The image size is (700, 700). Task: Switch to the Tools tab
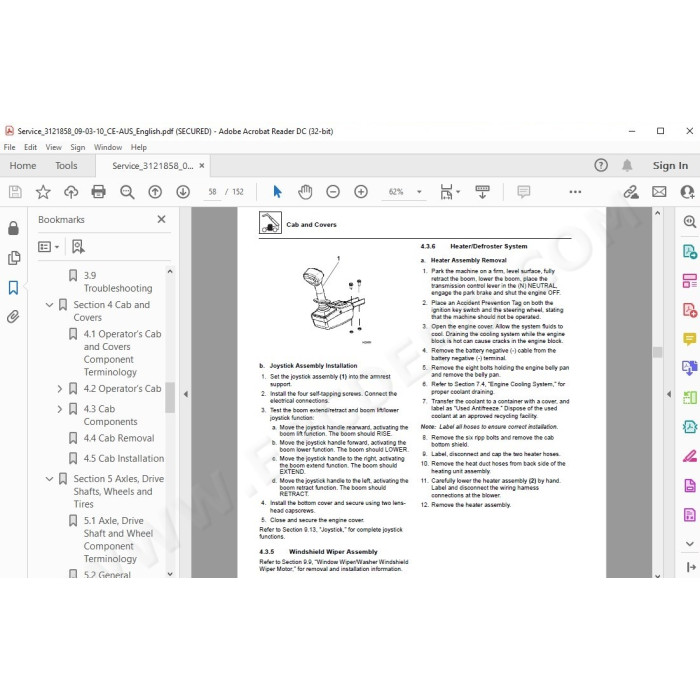pyautogui.click(x=66, y=166)
